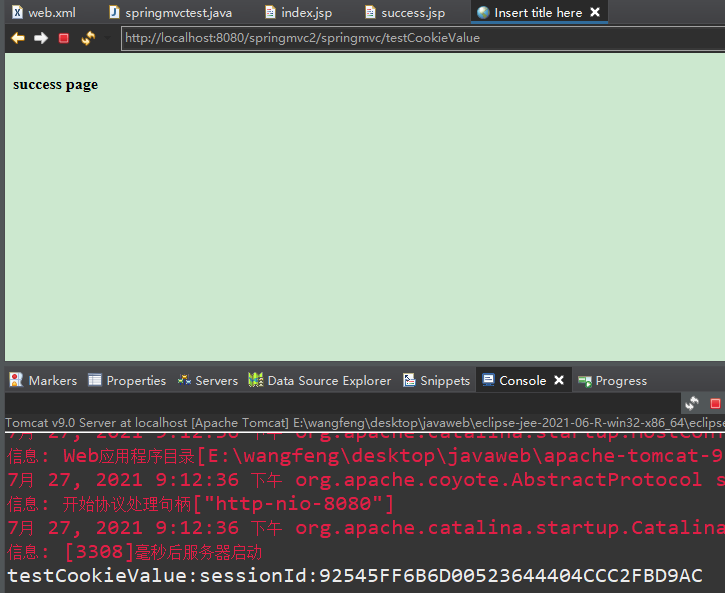Open the Progress view tab
The width and height of the screenshot is (725, 593).
click(612, 380)
